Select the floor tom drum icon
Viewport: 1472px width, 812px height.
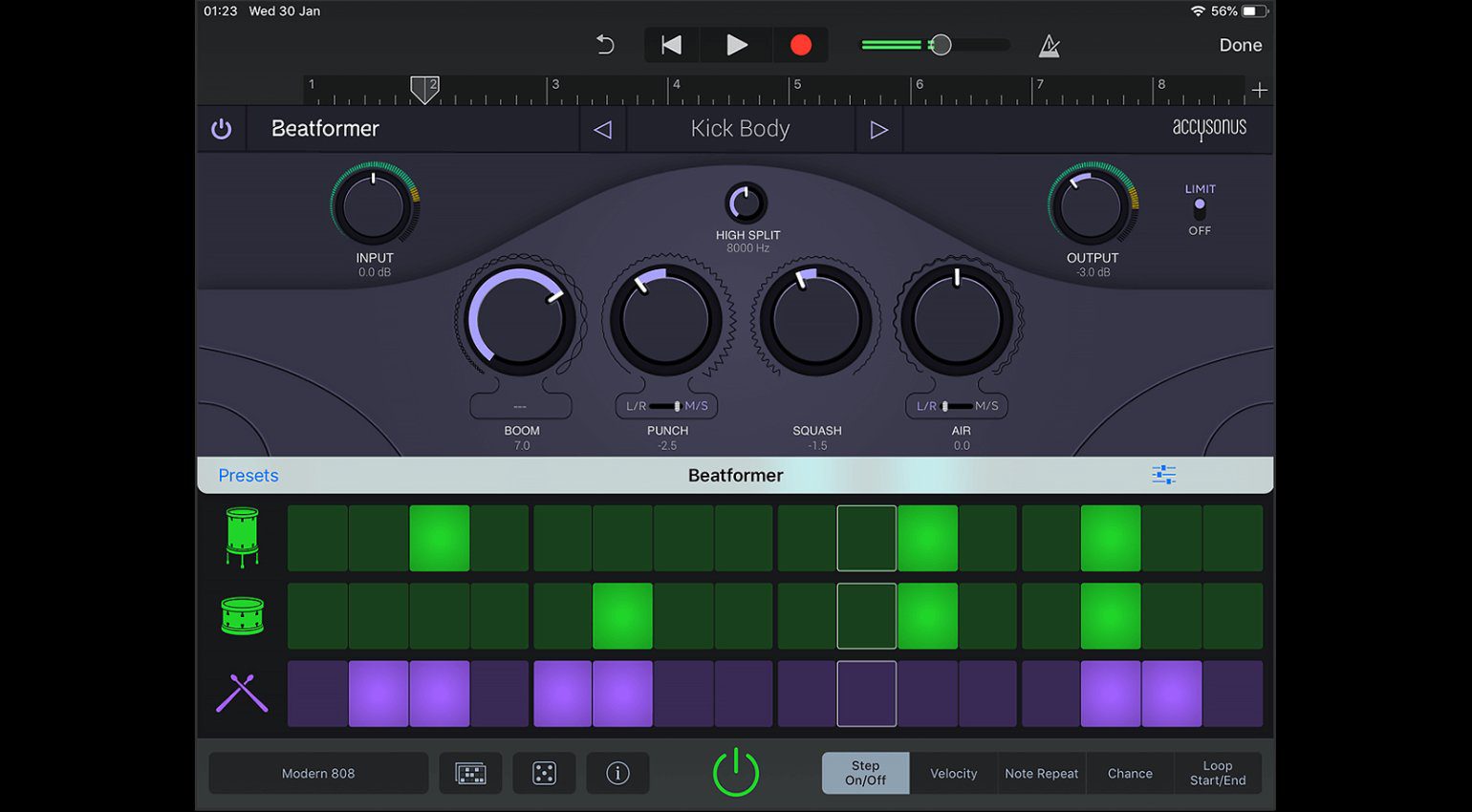pyautogui.click(x=242, y=538)
